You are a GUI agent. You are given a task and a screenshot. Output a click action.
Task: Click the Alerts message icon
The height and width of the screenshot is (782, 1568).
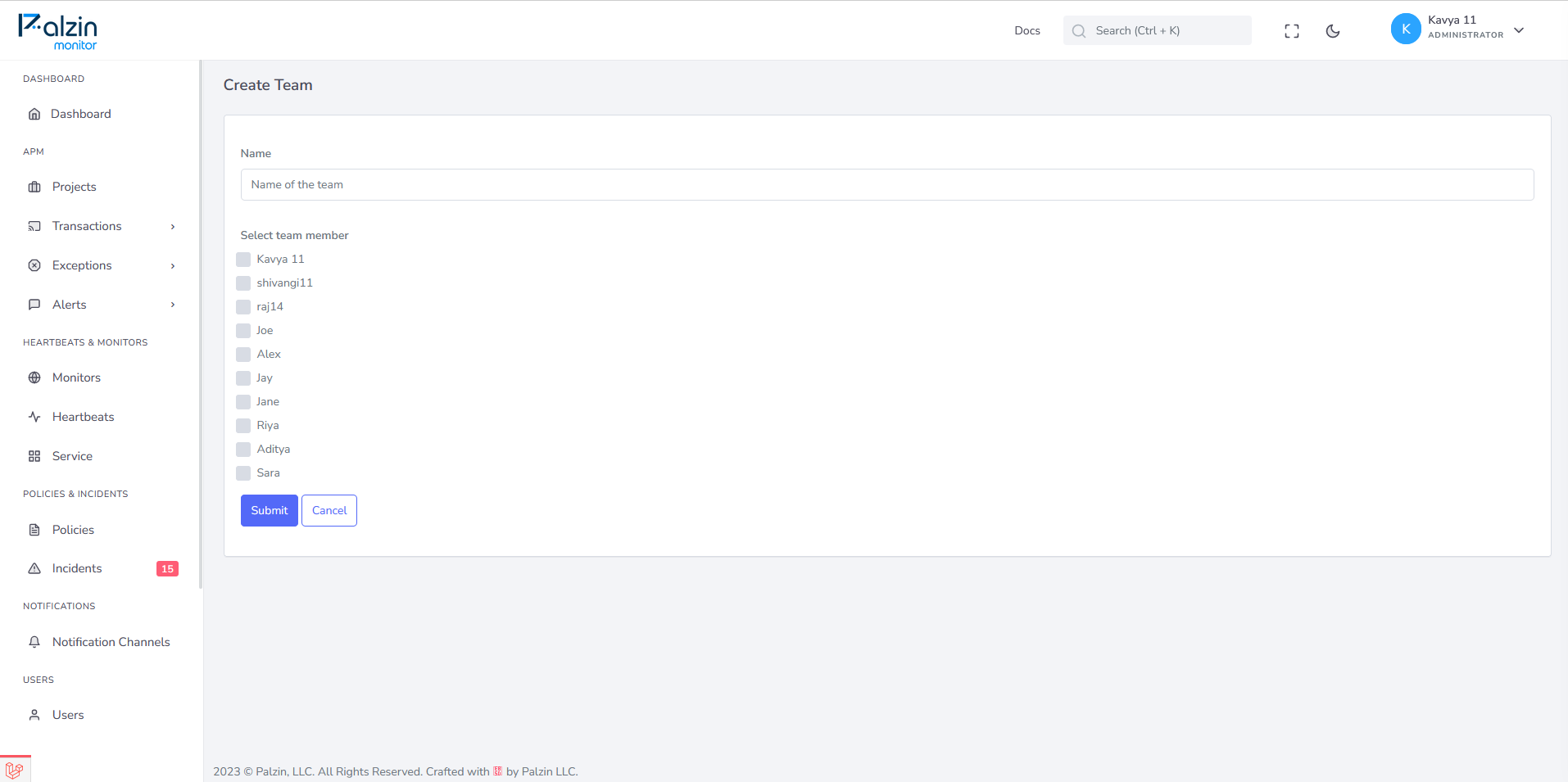coord(34,305)
